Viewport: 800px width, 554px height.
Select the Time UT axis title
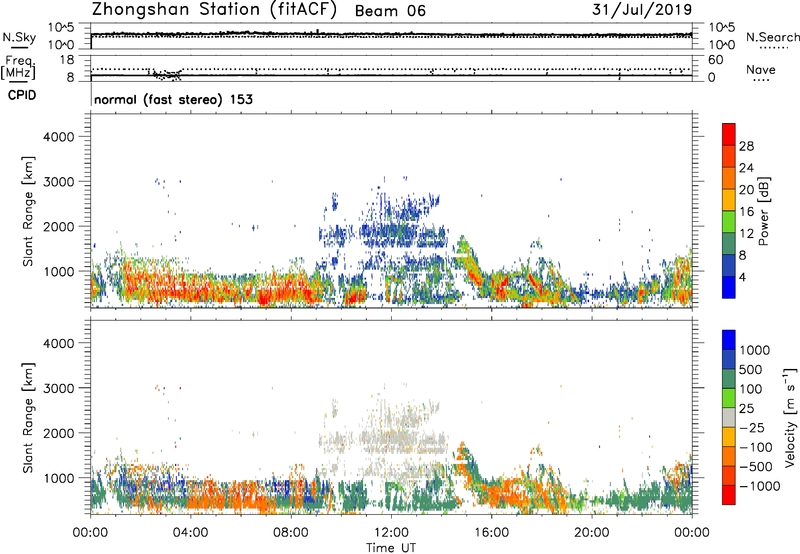(391, 548)
